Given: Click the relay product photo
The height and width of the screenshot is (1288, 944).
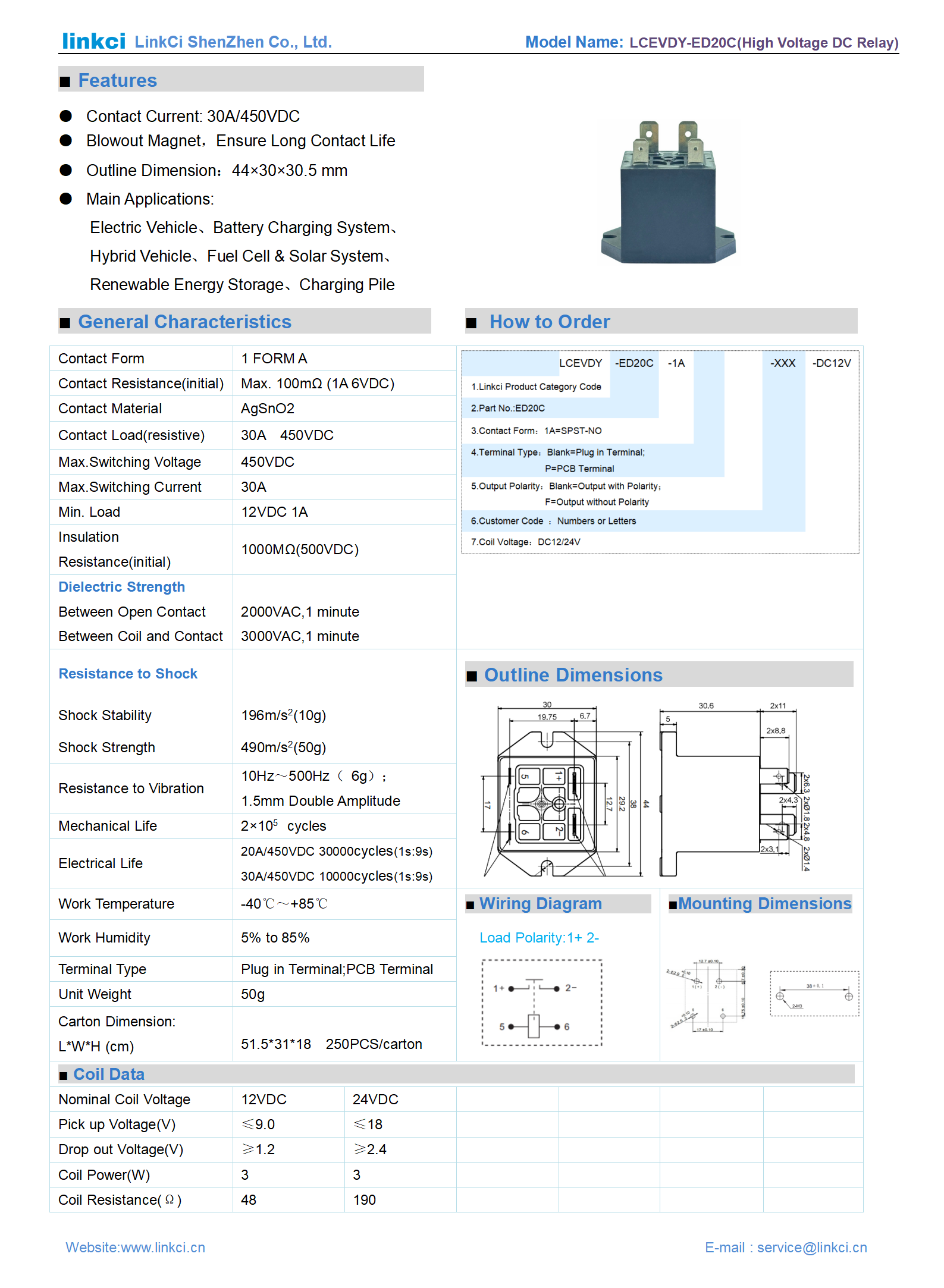Looking at the screenshot, I should coord(669,192).
